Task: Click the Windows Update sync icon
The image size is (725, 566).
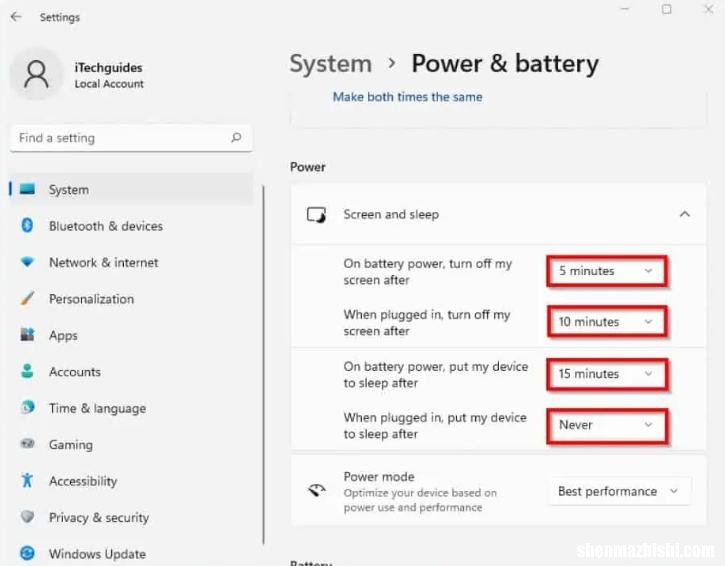Action: [27, 553]
